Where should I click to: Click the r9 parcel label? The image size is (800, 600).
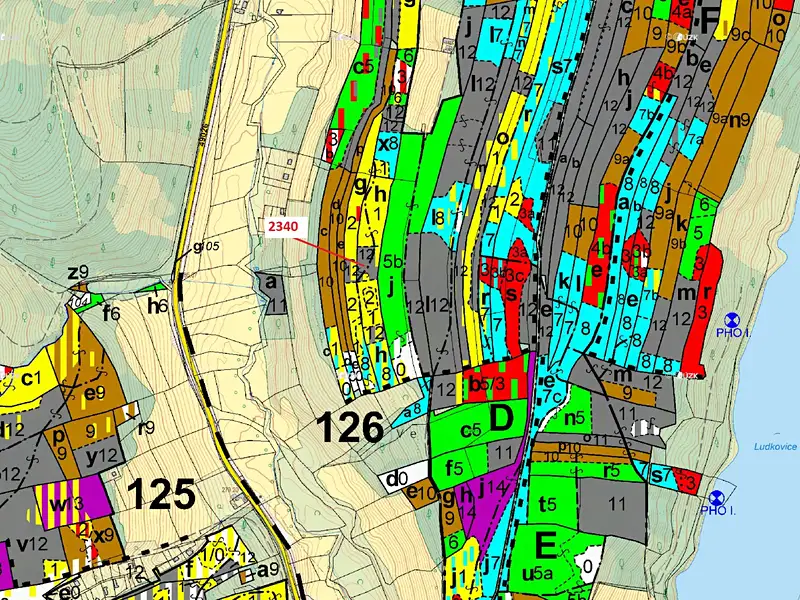(x=146, y=428)
